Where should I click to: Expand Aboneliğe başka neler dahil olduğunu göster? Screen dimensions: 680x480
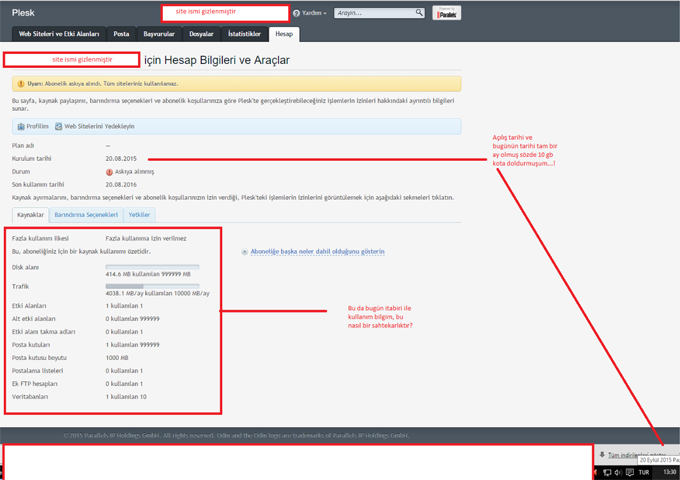[317, 251]
